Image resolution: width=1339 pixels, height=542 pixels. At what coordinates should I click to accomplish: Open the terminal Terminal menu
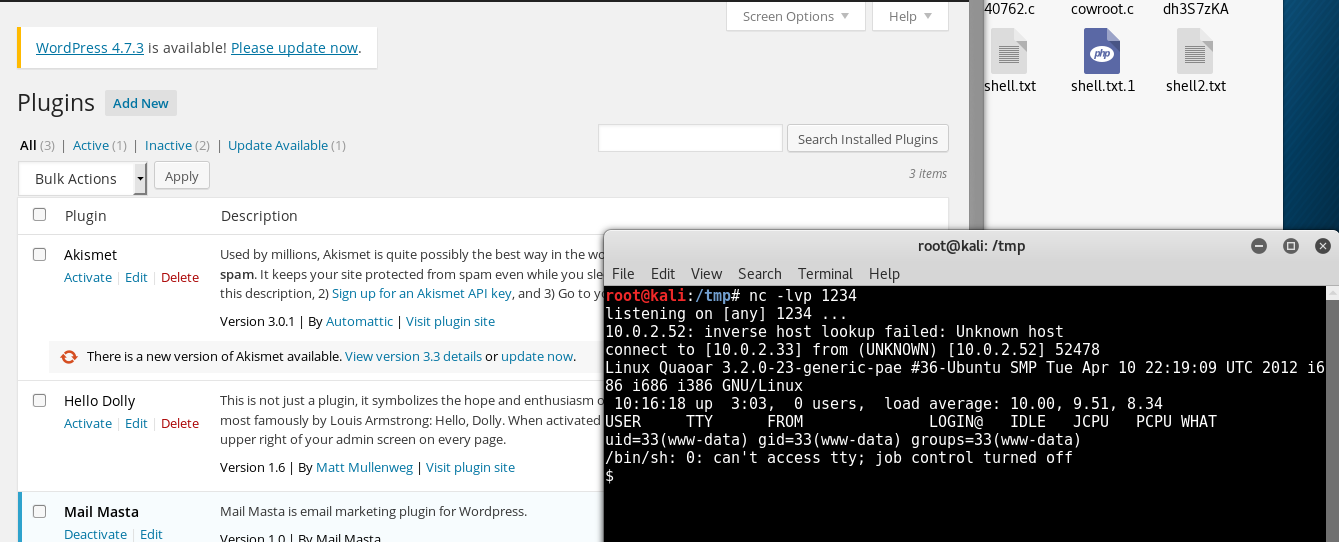tap(825, 273)
